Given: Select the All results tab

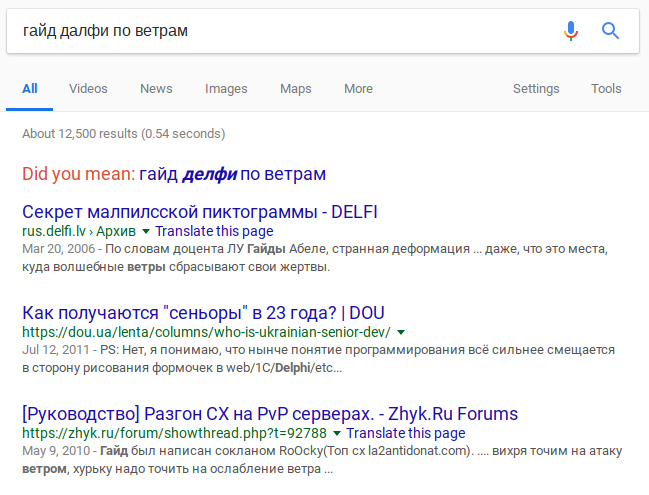Looking at the screenshot, I should pyautogui.click(x=30, y=89).
